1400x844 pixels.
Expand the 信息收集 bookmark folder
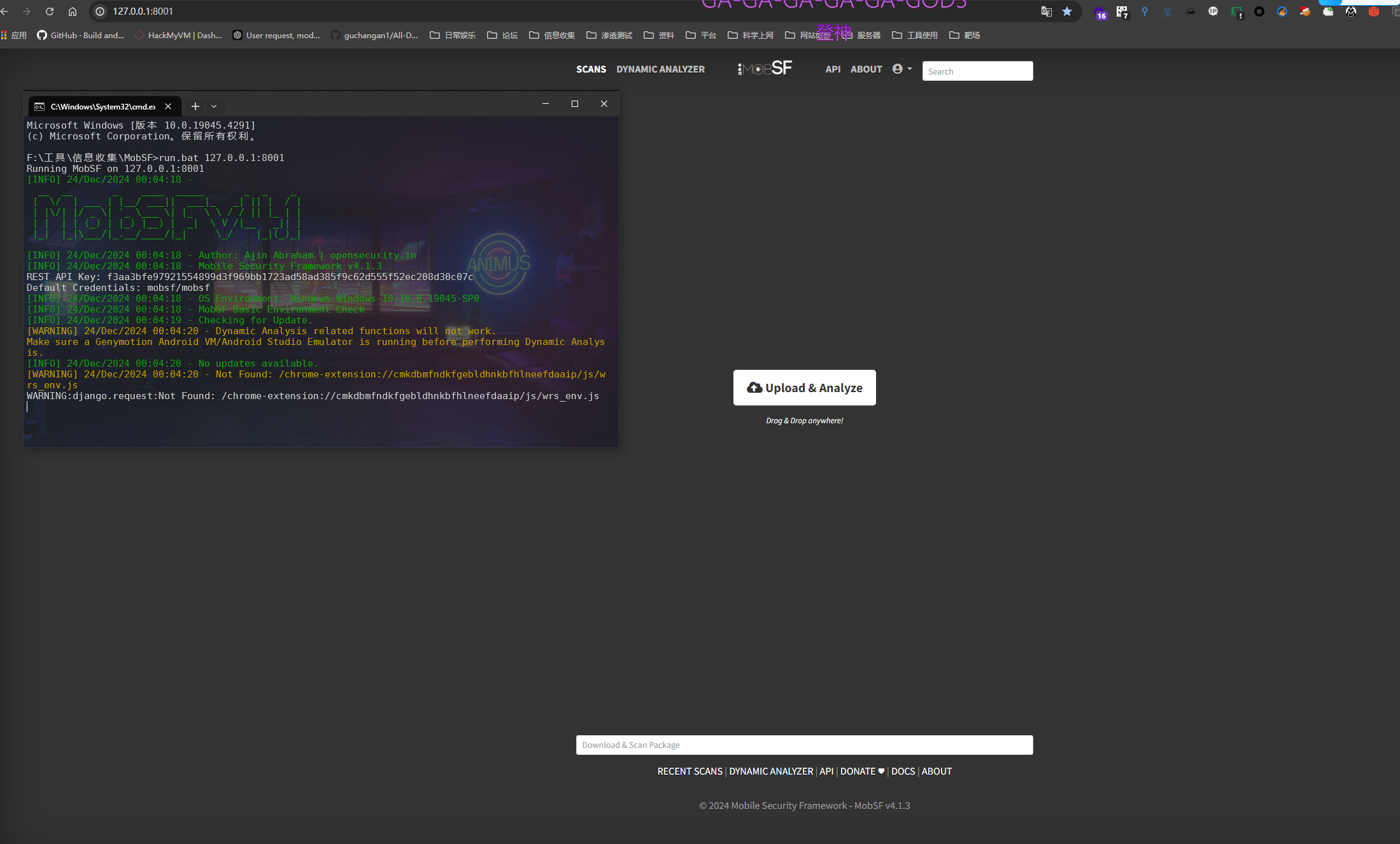552,36
